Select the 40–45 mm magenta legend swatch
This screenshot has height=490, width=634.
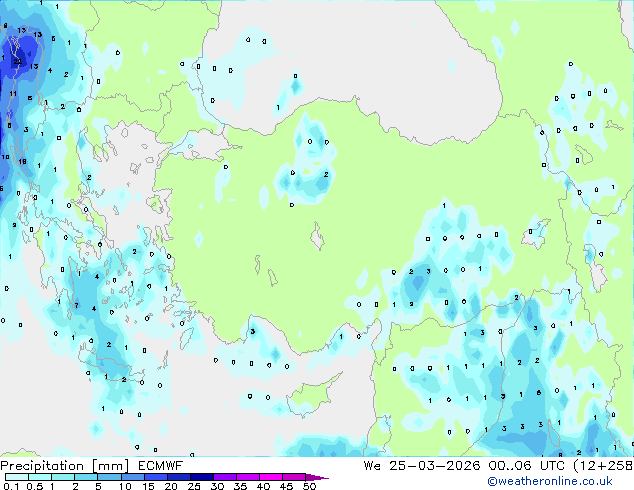tap(271, 477)
